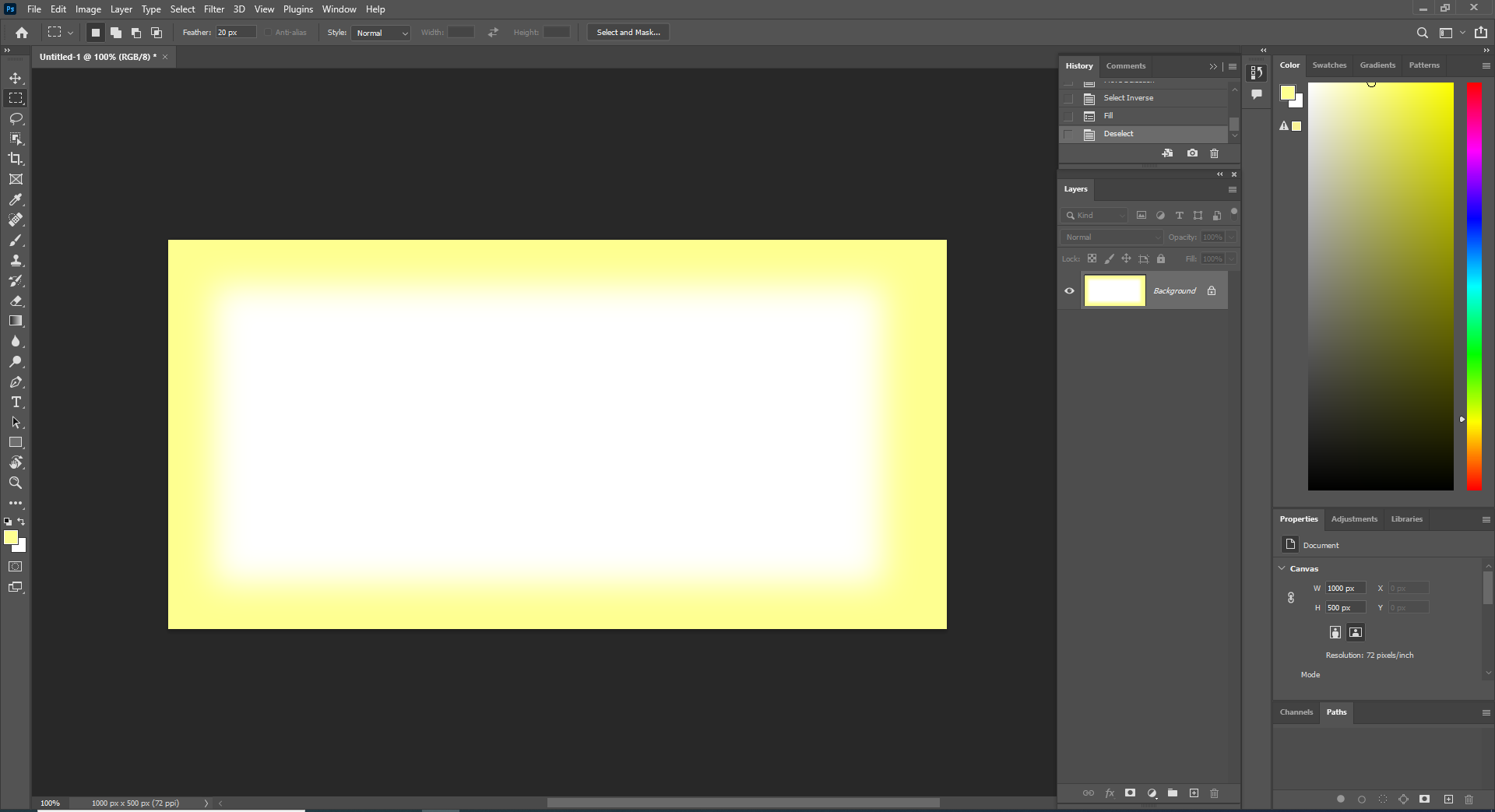Open the Image menu
Viewport: 1495px width, 812px height.
88,9
